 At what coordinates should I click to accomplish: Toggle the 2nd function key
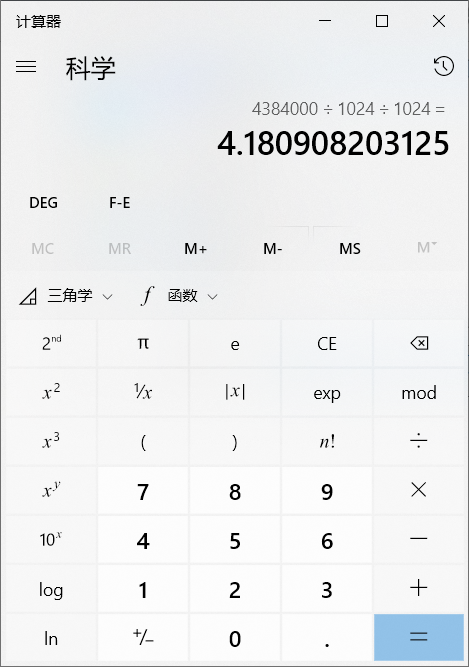[51, 343]
